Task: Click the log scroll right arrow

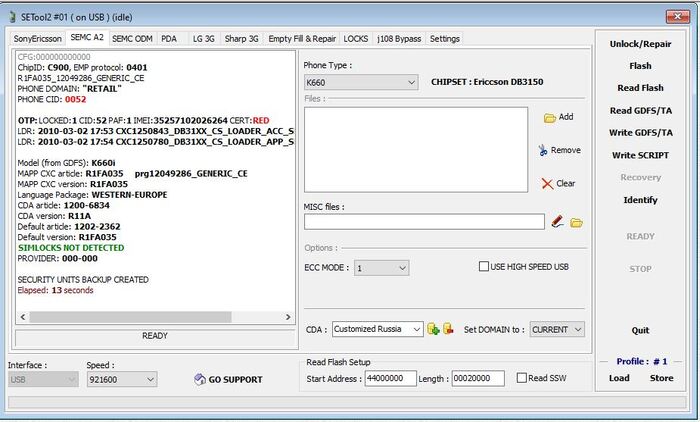Action: point(288,317)
